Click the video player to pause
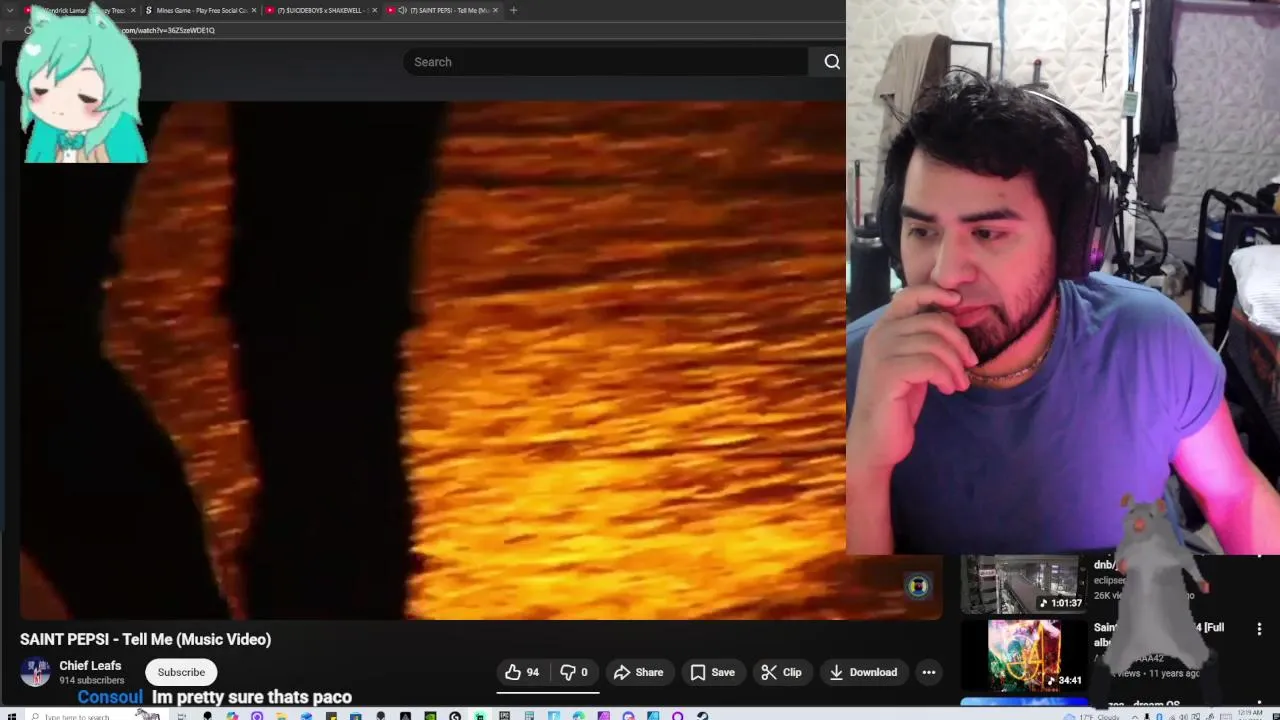1280x720 pixels. [480, 360]
